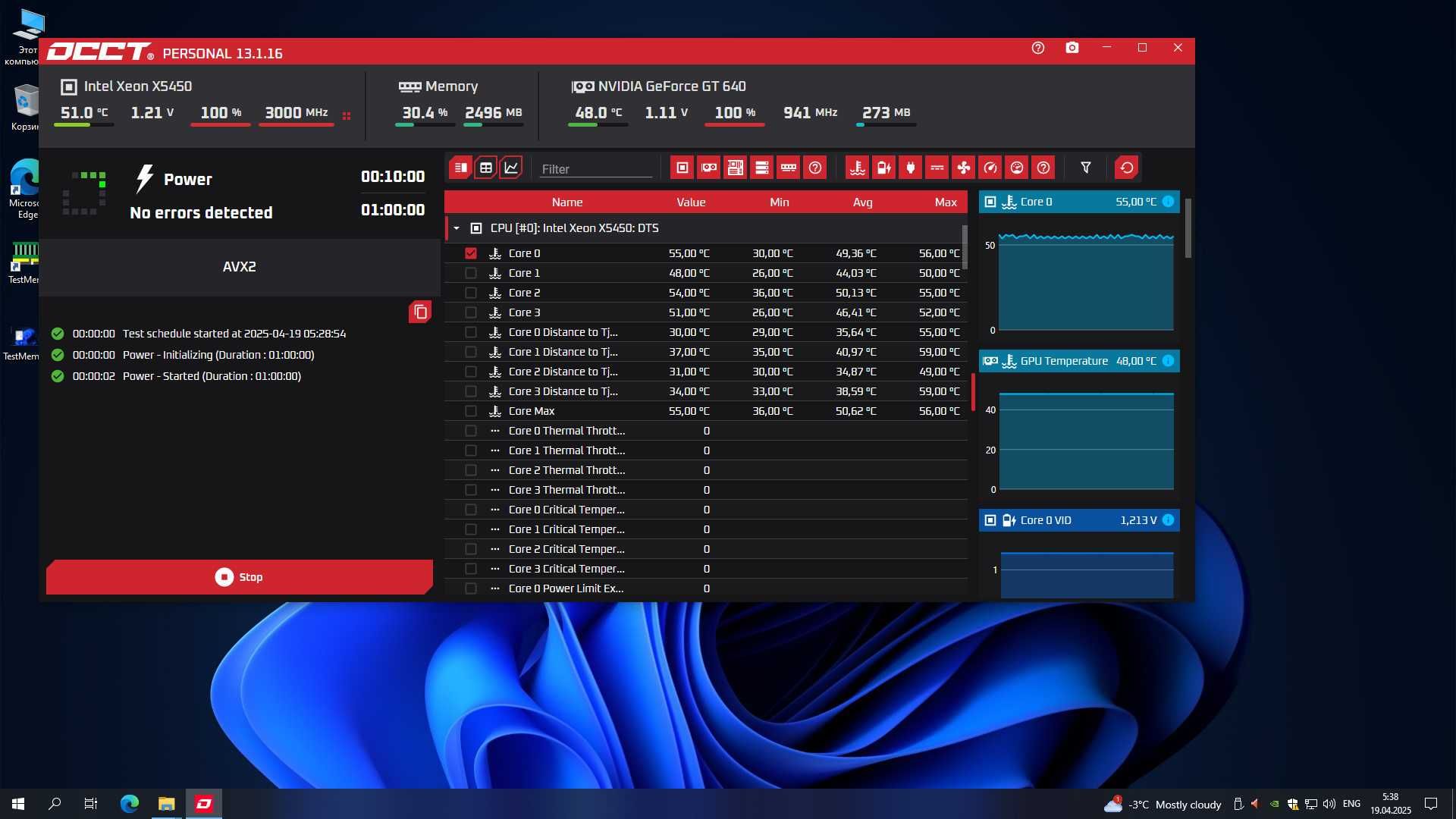This screenshot has height=819, width=1456.
Task: Launch Microsoft Edge from the taskbar
Action: tap(130, 804)
